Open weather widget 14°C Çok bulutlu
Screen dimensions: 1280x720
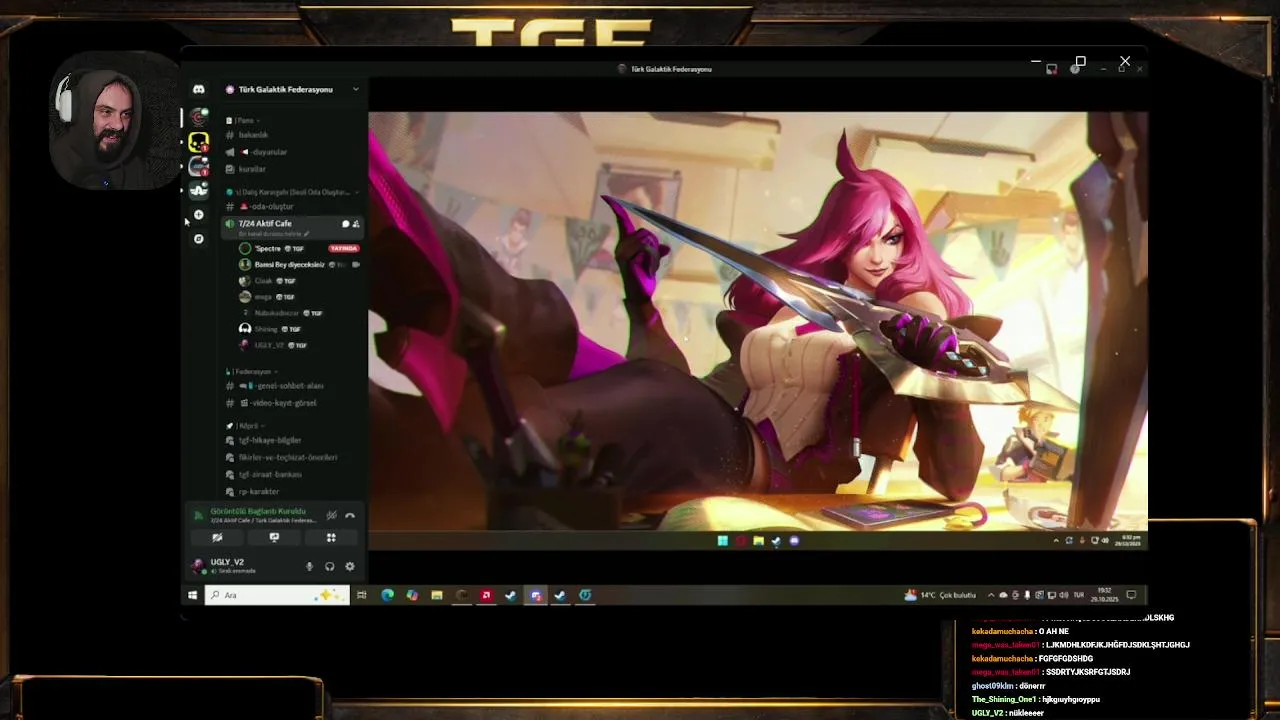pos(940,595)
